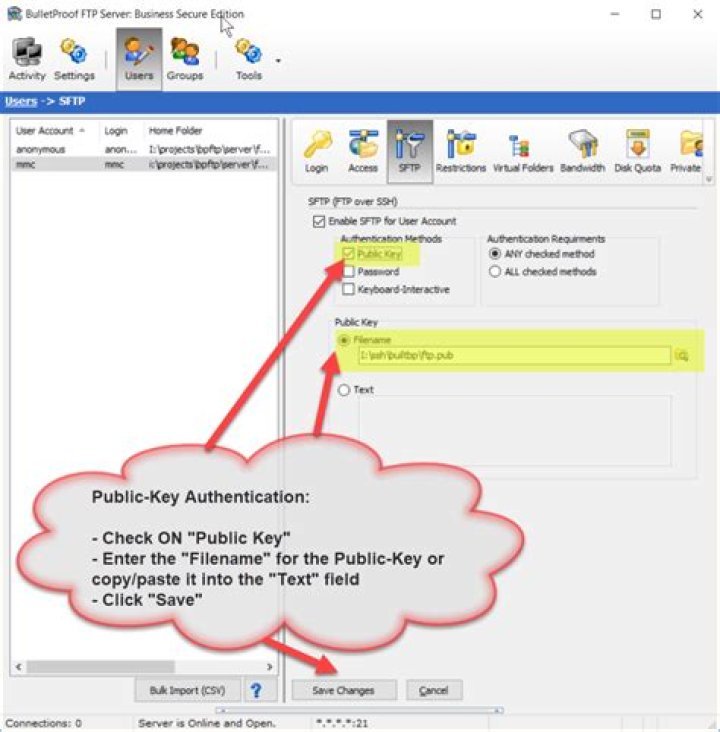
Task: Select the Users toolbar button
Action: point(139,59)
